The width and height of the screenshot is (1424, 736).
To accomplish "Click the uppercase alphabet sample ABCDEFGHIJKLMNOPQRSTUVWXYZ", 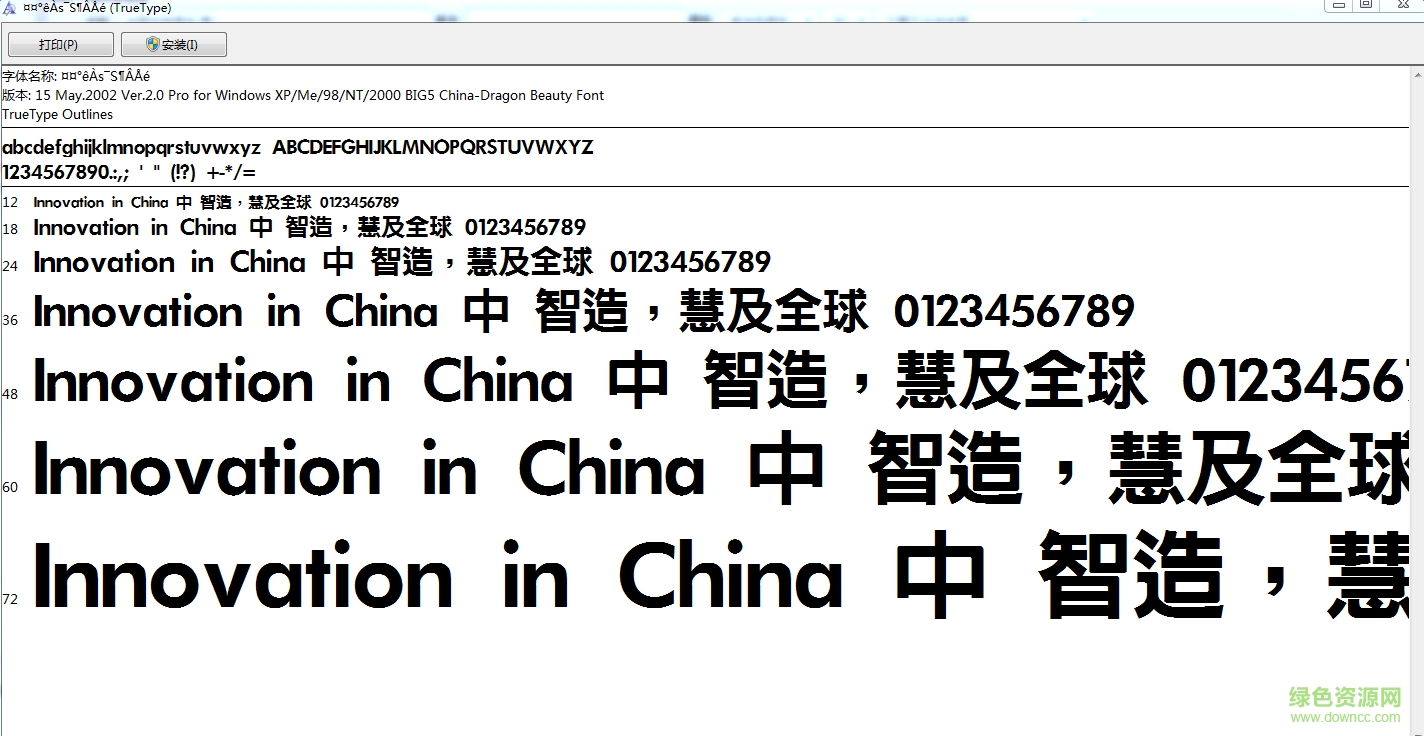I will coord(433,148).
